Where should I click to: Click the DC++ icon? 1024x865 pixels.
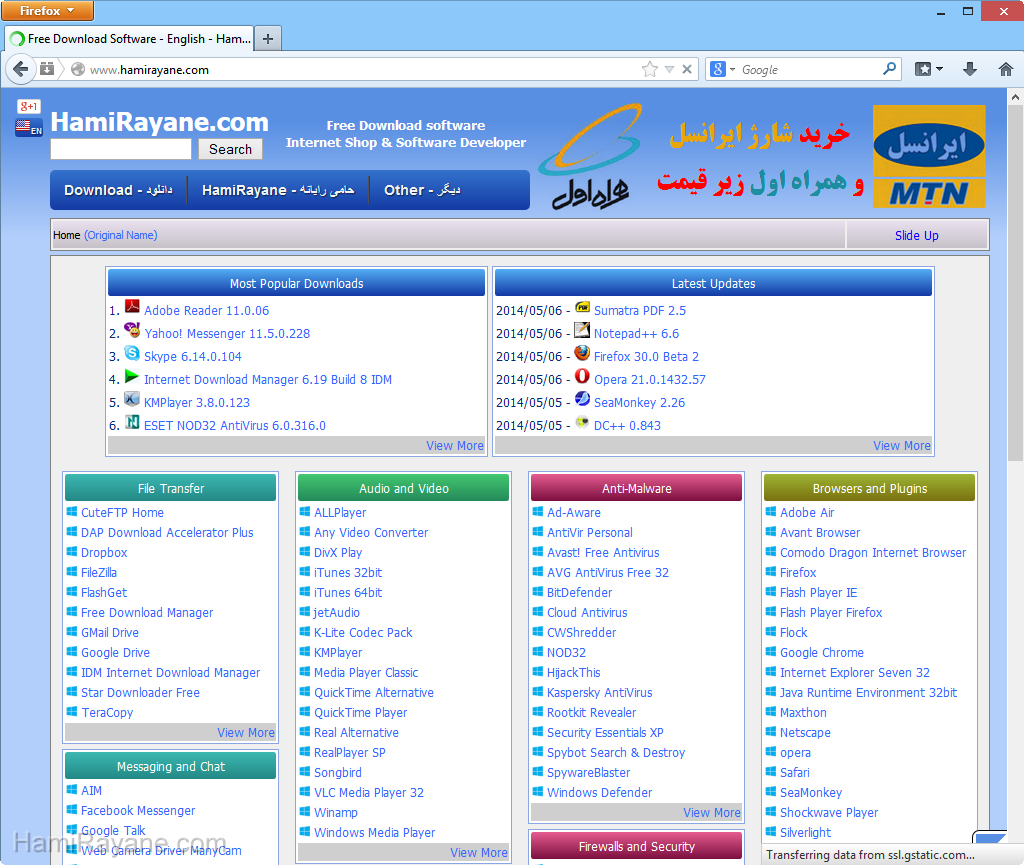583,422
